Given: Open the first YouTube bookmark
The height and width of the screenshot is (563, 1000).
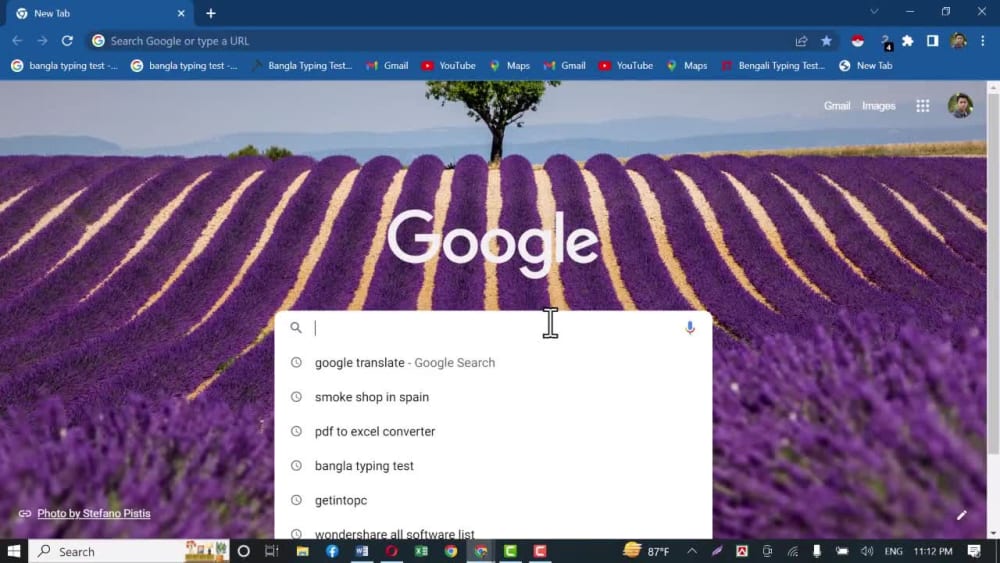Looking at the screenshot, I should [448, 66].
